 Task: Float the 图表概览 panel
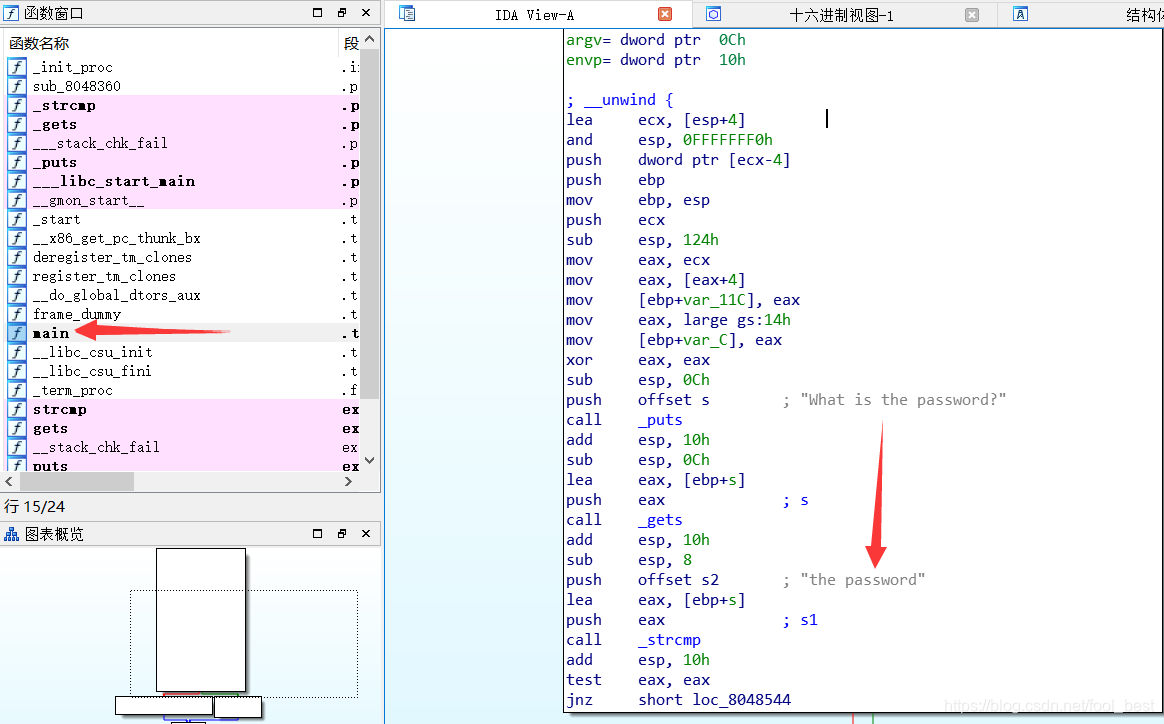pyautogui.click(x=341, y=533)
